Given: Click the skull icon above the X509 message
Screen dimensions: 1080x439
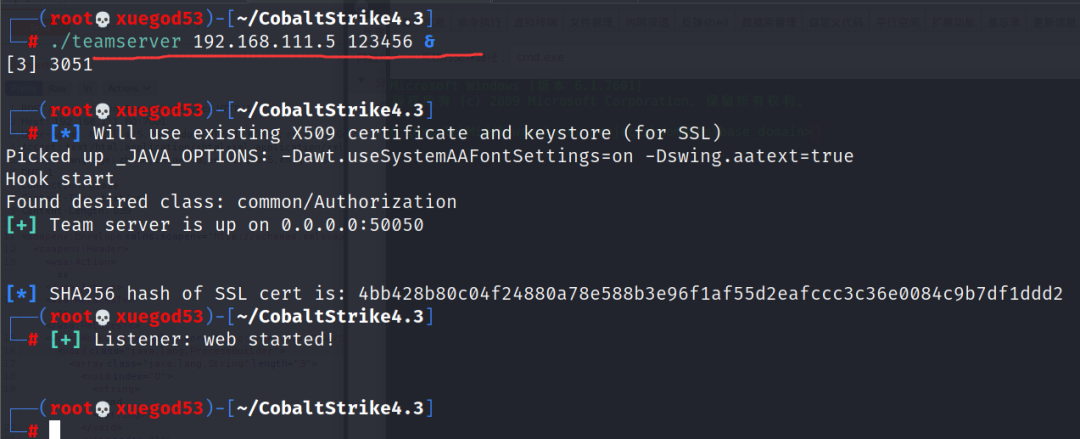Looking at the screenshot, I should (x=102, y=110).
